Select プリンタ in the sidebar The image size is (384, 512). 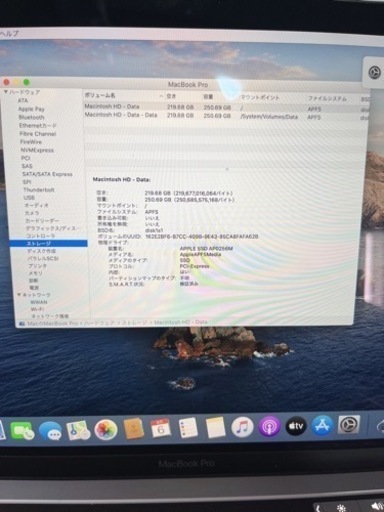point(37,266)
